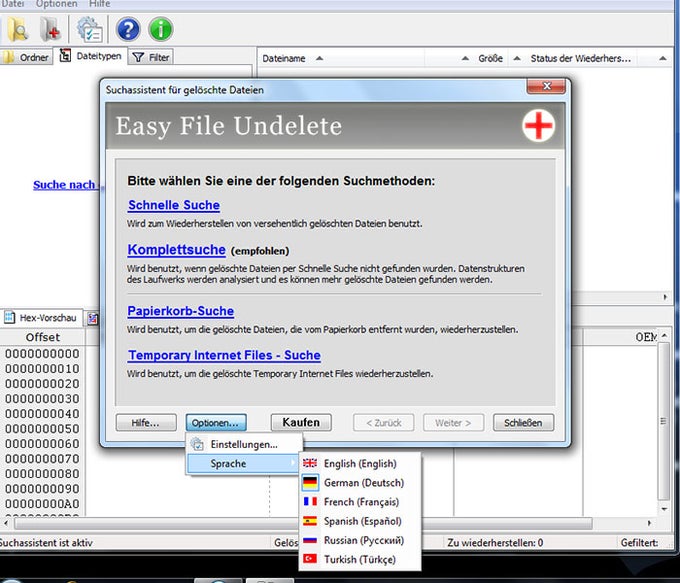Sort by Status der Wiederhers... column
Viewport: 680px width, 583px height.
(580, 58)
